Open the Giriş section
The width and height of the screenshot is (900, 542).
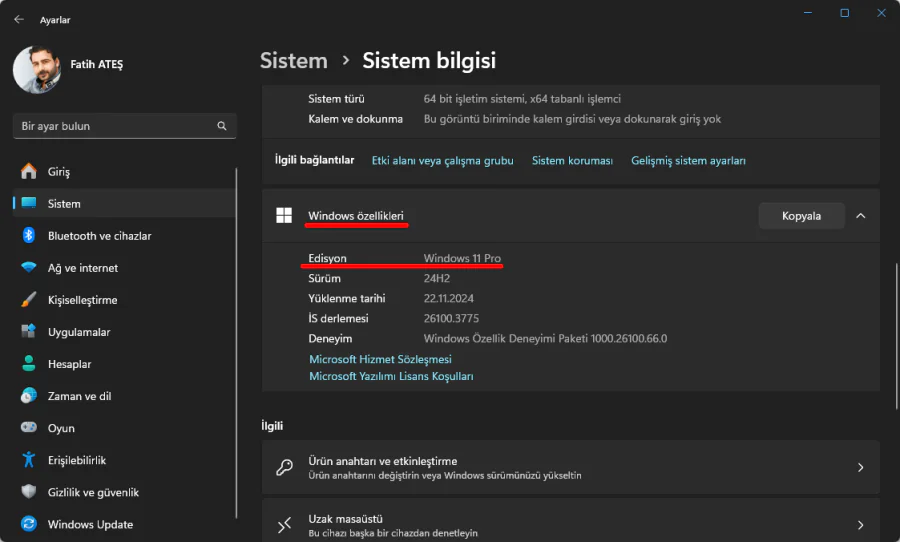pyautogui.click(x=123, y=171)
